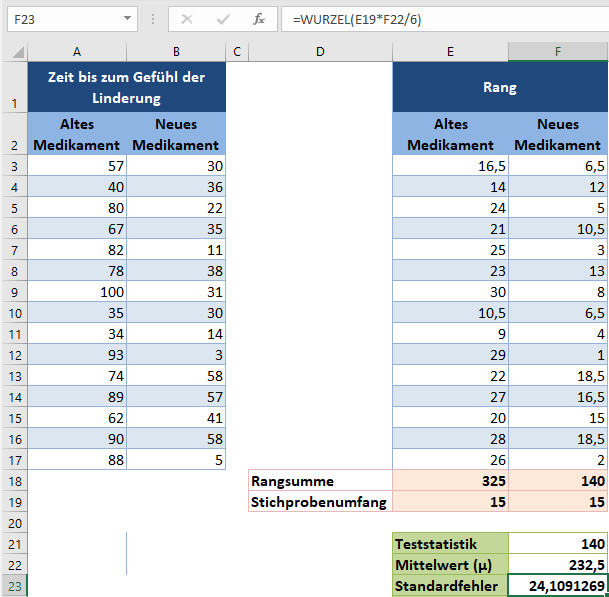This screenshot has width=609, height=597.
Task: Select cell F15 with rank 15
Action: click(x=558, y=418)
